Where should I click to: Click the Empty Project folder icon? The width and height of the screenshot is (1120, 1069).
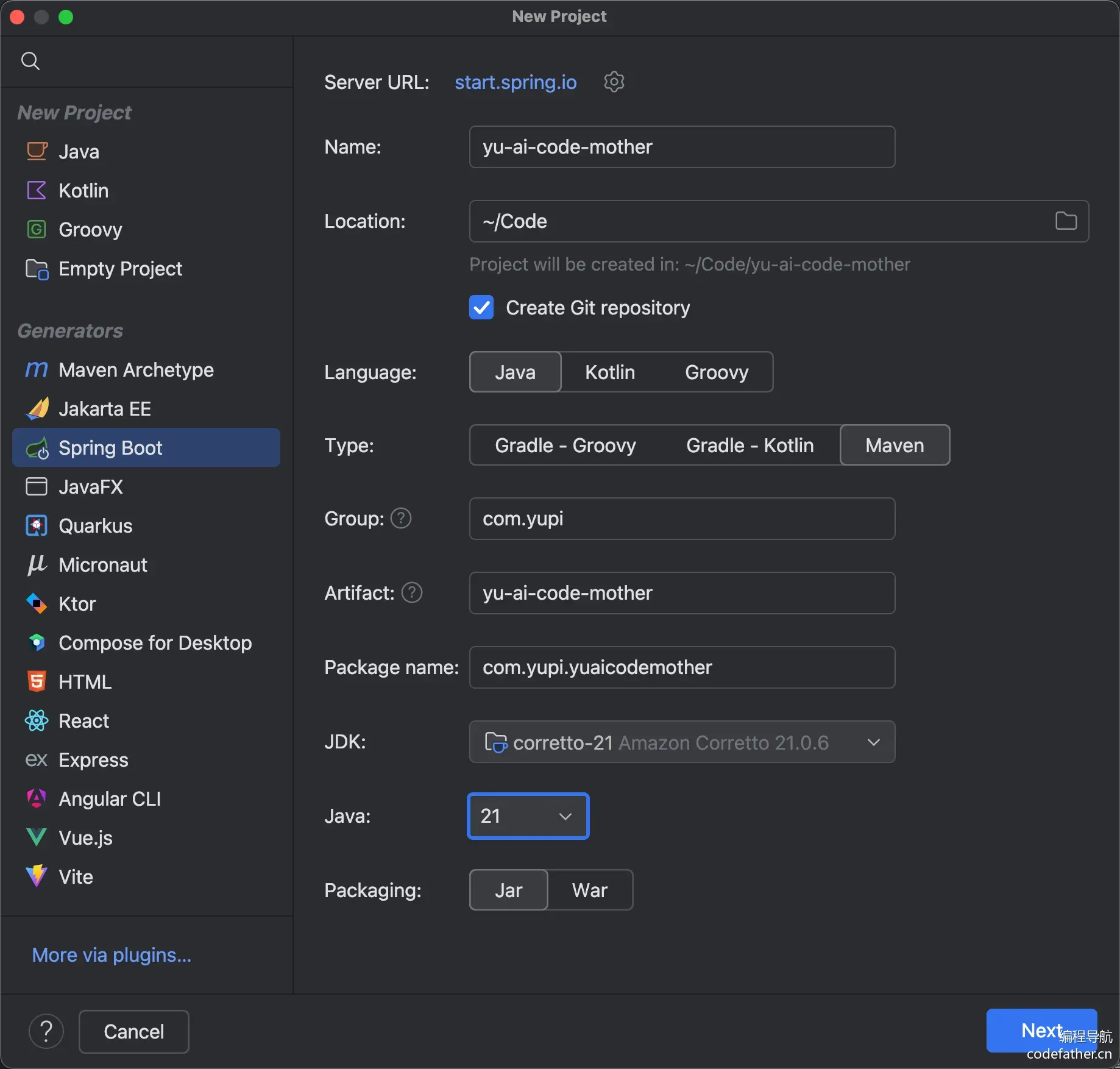37,269
